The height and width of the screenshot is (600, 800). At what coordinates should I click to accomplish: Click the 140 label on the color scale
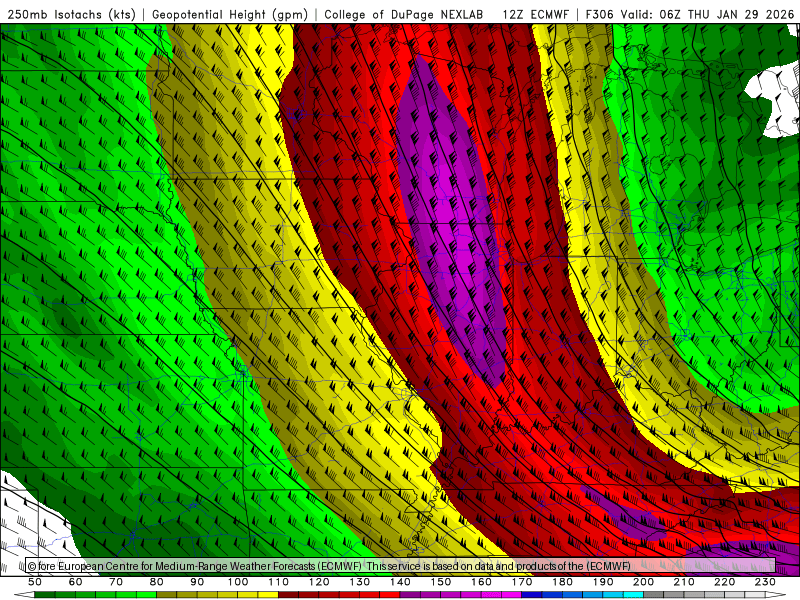point(400,582)
